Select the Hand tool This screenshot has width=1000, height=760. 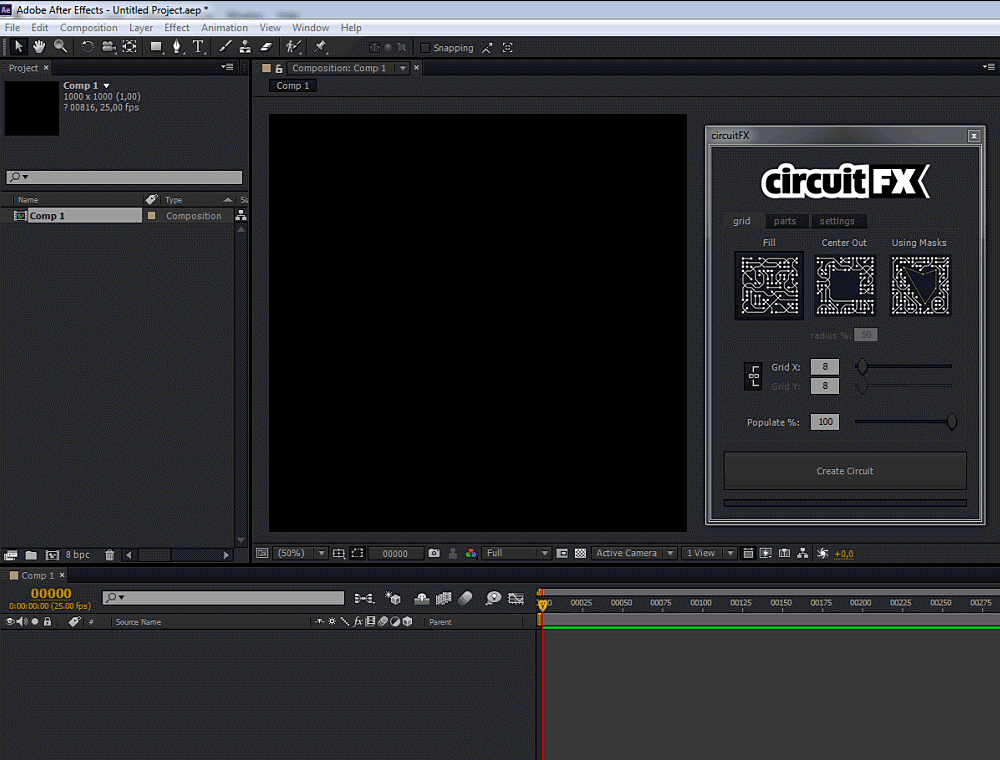[x=39, y=47]
